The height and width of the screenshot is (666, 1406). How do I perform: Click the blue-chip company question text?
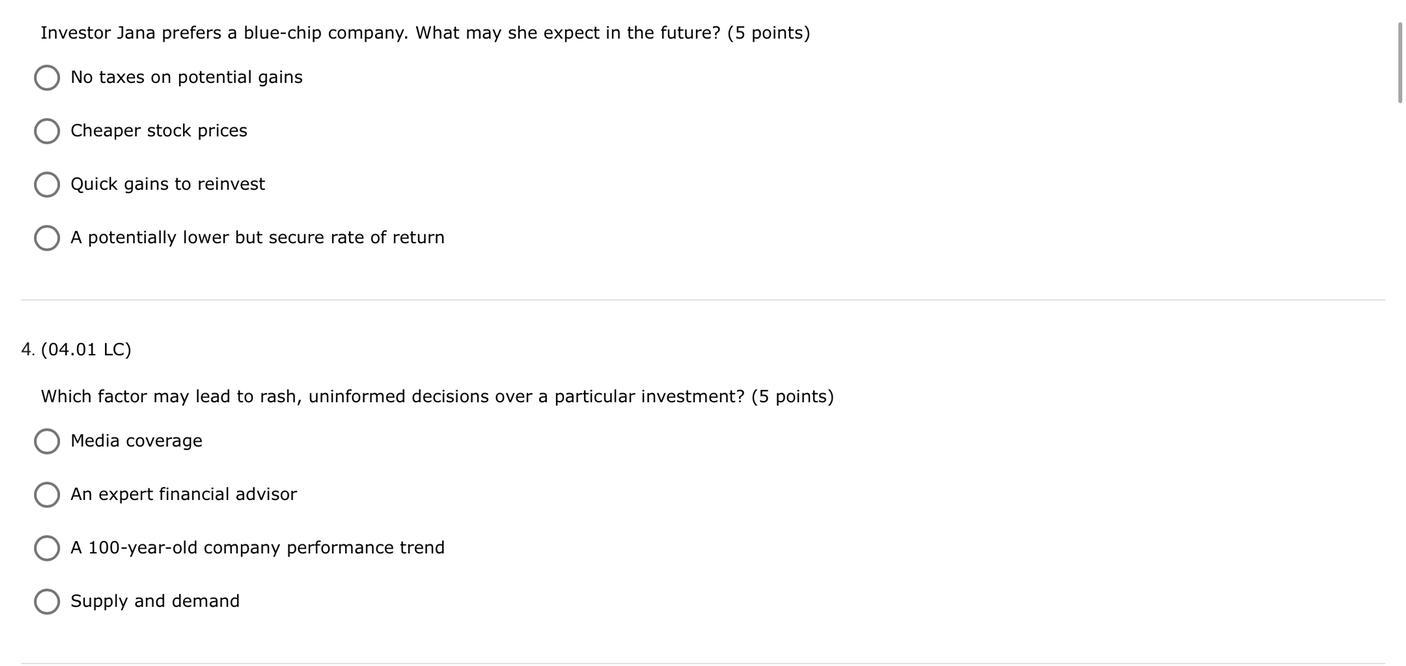[x=425, y=33]
